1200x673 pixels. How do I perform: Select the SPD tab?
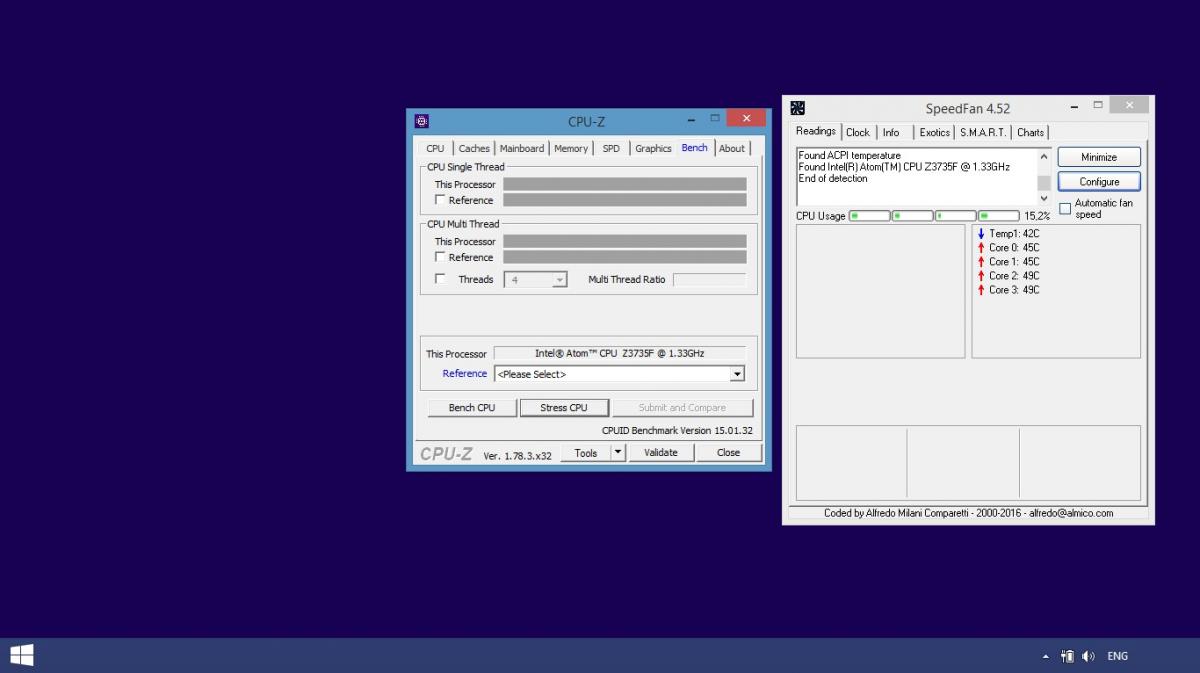611,148
